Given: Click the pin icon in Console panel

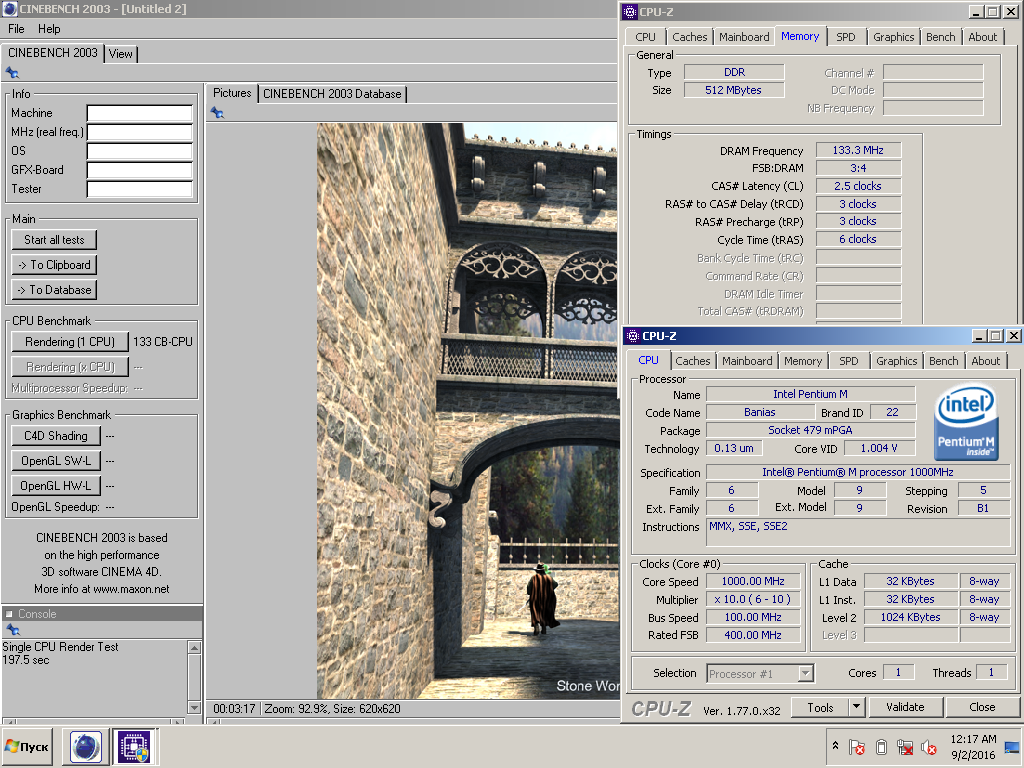Looking at the screenshot, I should (x=12, y=630).
